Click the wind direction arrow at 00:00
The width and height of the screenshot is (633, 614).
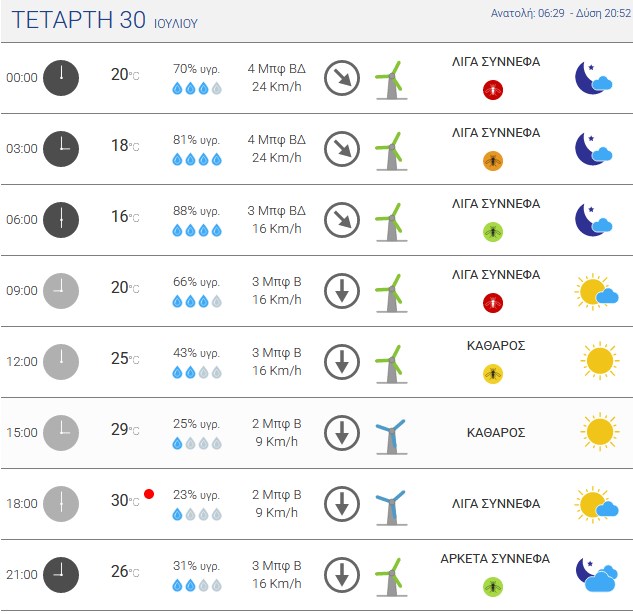click(342, 78)
